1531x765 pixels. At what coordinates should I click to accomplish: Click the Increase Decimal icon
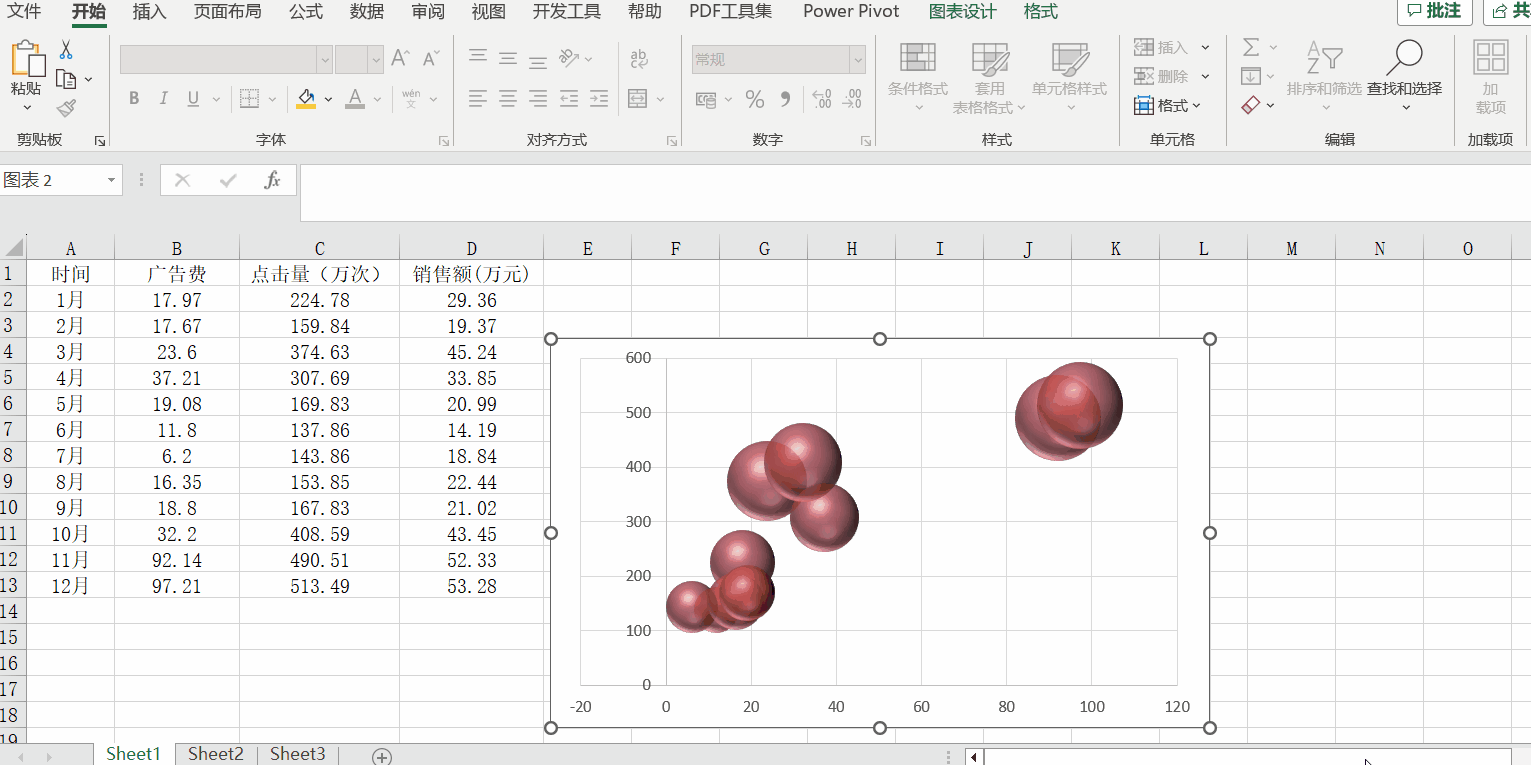point(821,99)
